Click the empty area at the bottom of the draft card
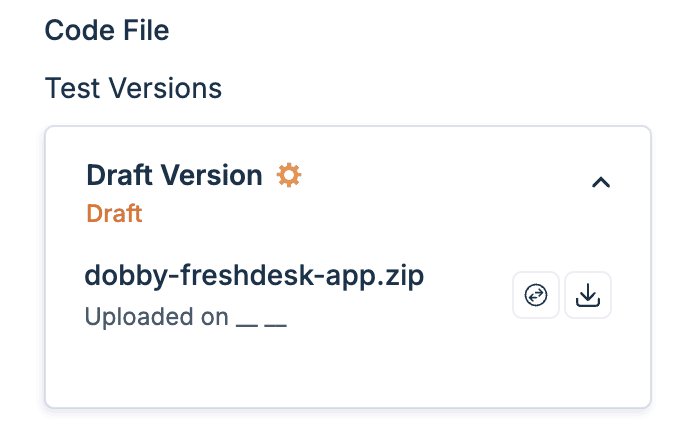This screenshot has width=686, height=434. click(347, 375)
